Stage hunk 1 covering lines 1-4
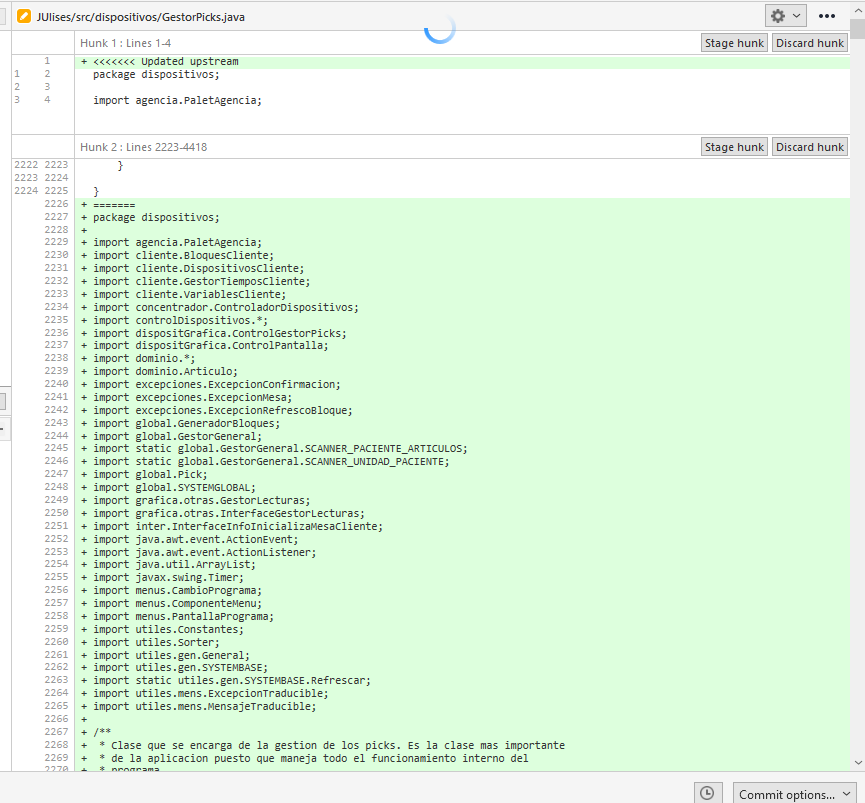 click(x=734, y=43)
